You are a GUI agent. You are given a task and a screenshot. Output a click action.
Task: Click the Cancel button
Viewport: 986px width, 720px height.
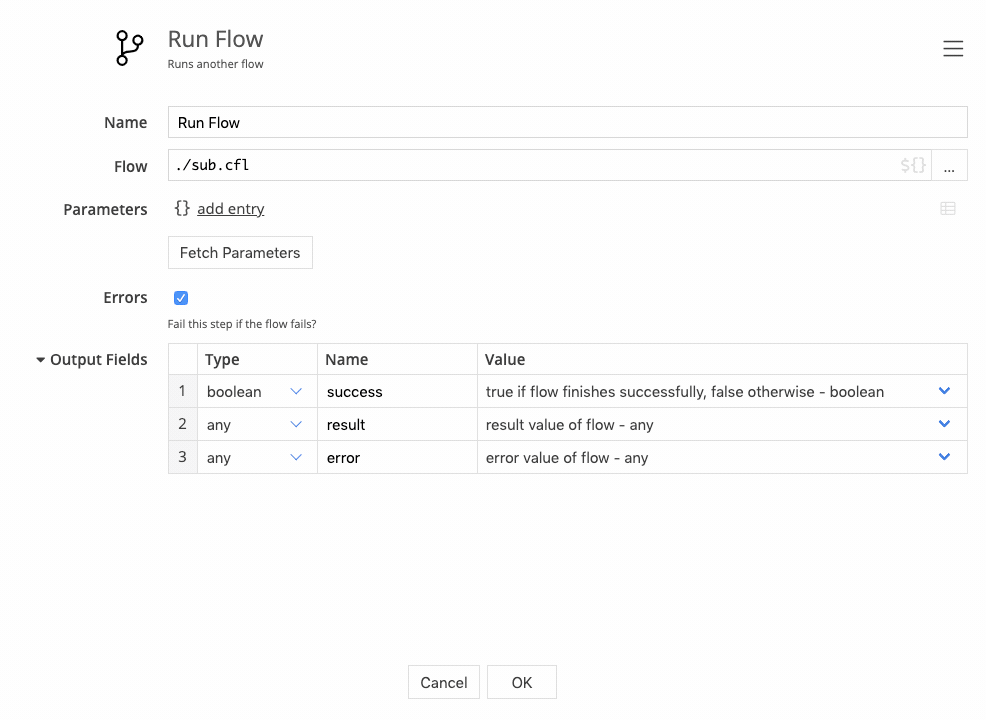coord(443,682)
